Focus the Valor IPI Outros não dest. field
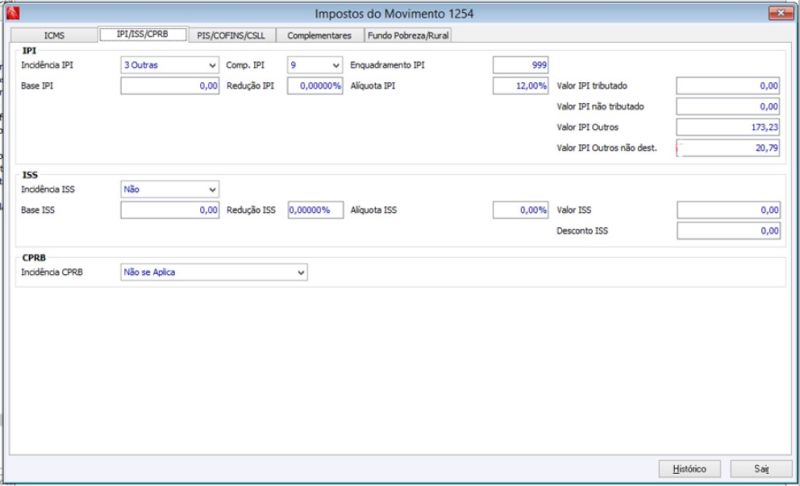The image size is (800, 486). pos(728,148)
